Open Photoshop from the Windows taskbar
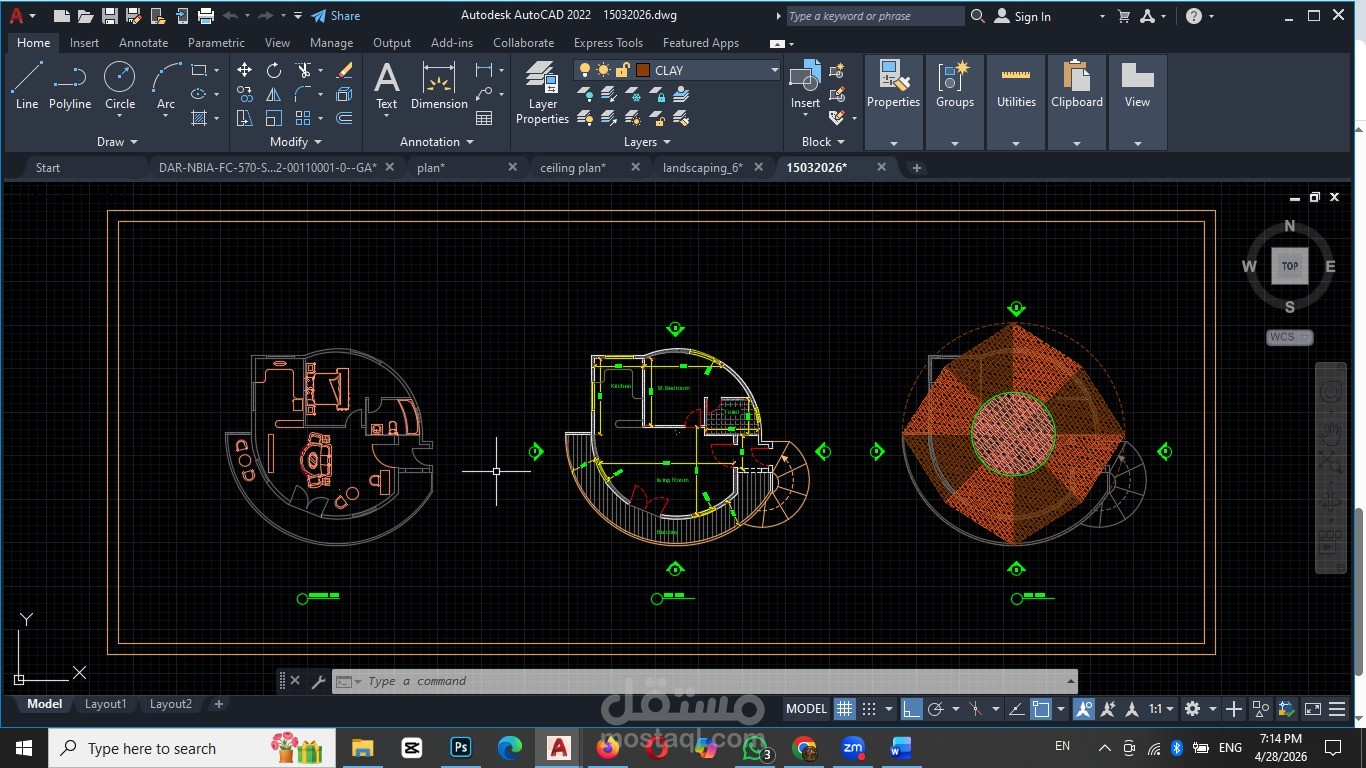The height and width of the screenshot is (768, 1366). click(461, 748)
